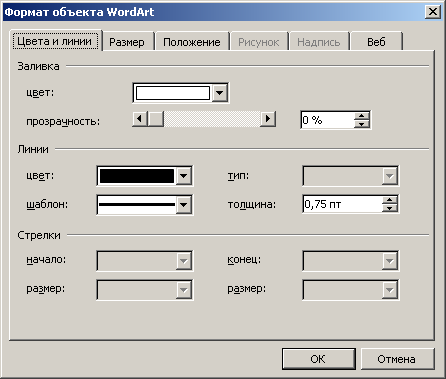Confirm the dialog with OK
The height and width of the screenshot is (379, 446).
(x=318, y=359)
